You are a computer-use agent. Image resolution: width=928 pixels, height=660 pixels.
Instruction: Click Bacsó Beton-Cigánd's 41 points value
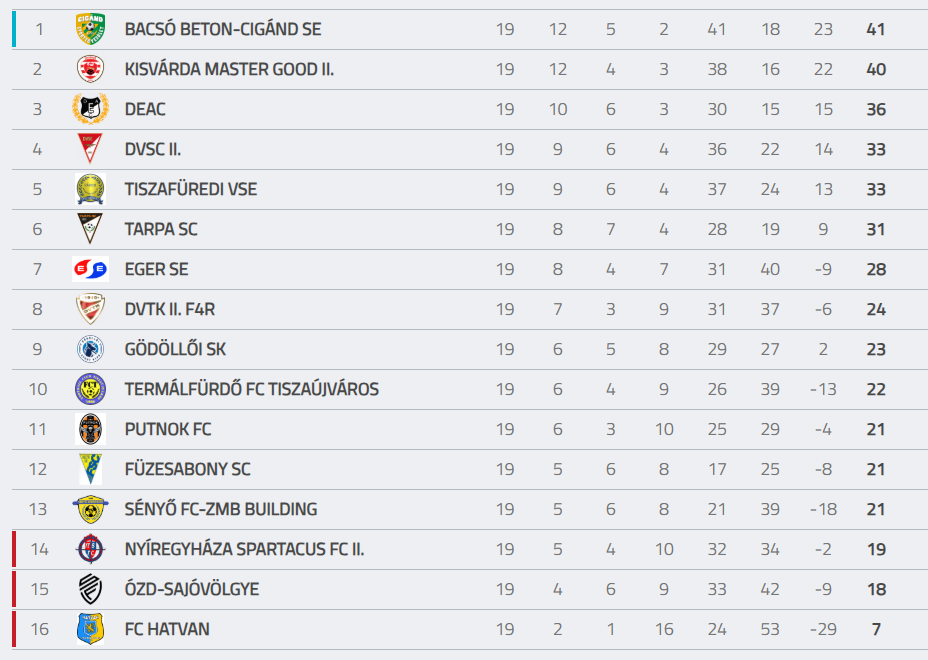tap(876, 29)
